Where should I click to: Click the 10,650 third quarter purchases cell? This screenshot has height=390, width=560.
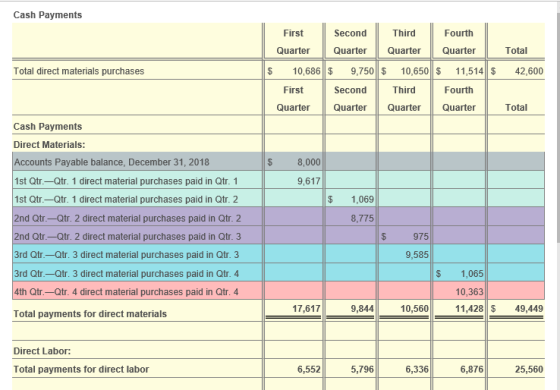(404, 71)
